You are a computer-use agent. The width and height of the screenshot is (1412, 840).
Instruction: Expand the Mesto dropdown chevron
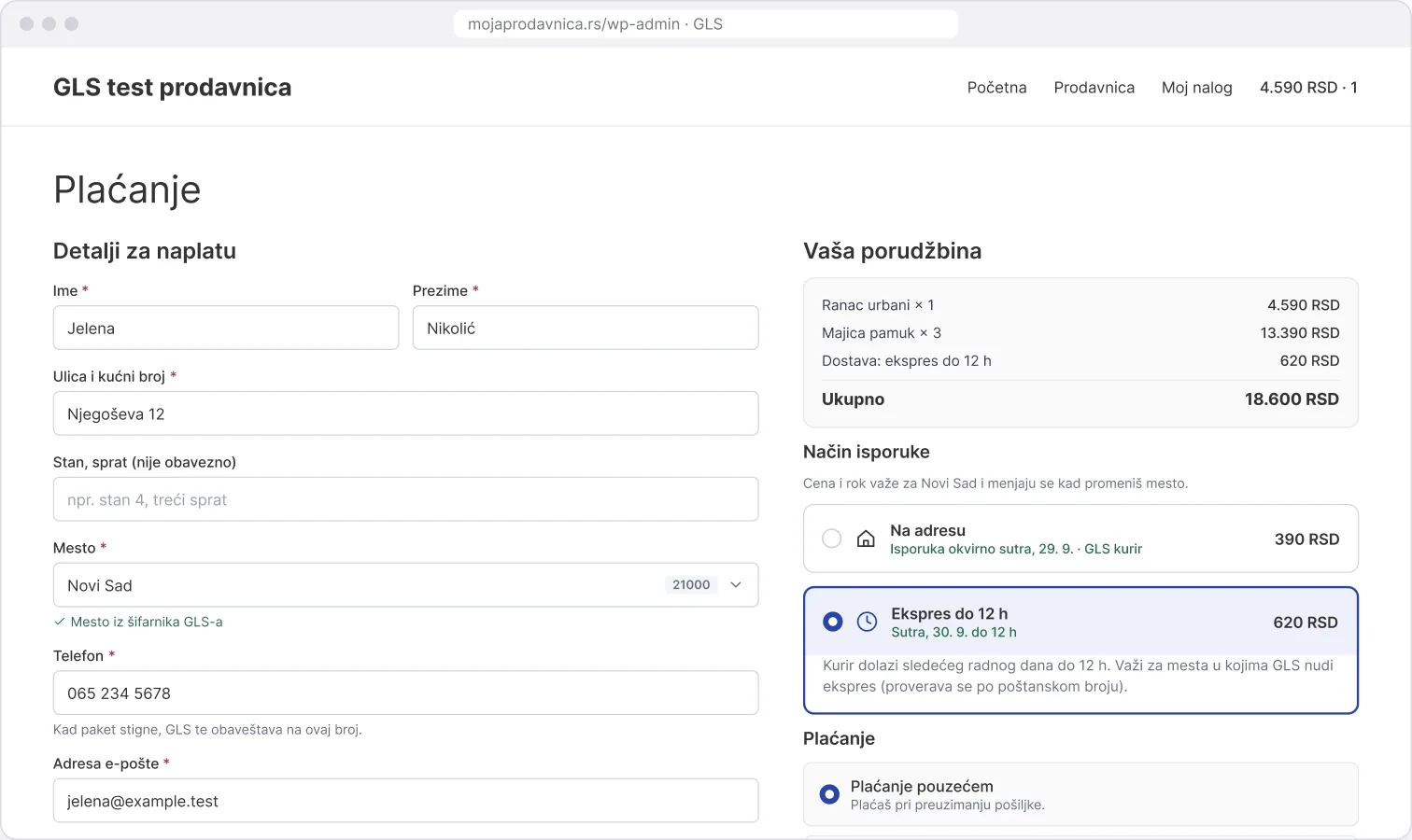(736, 585)
